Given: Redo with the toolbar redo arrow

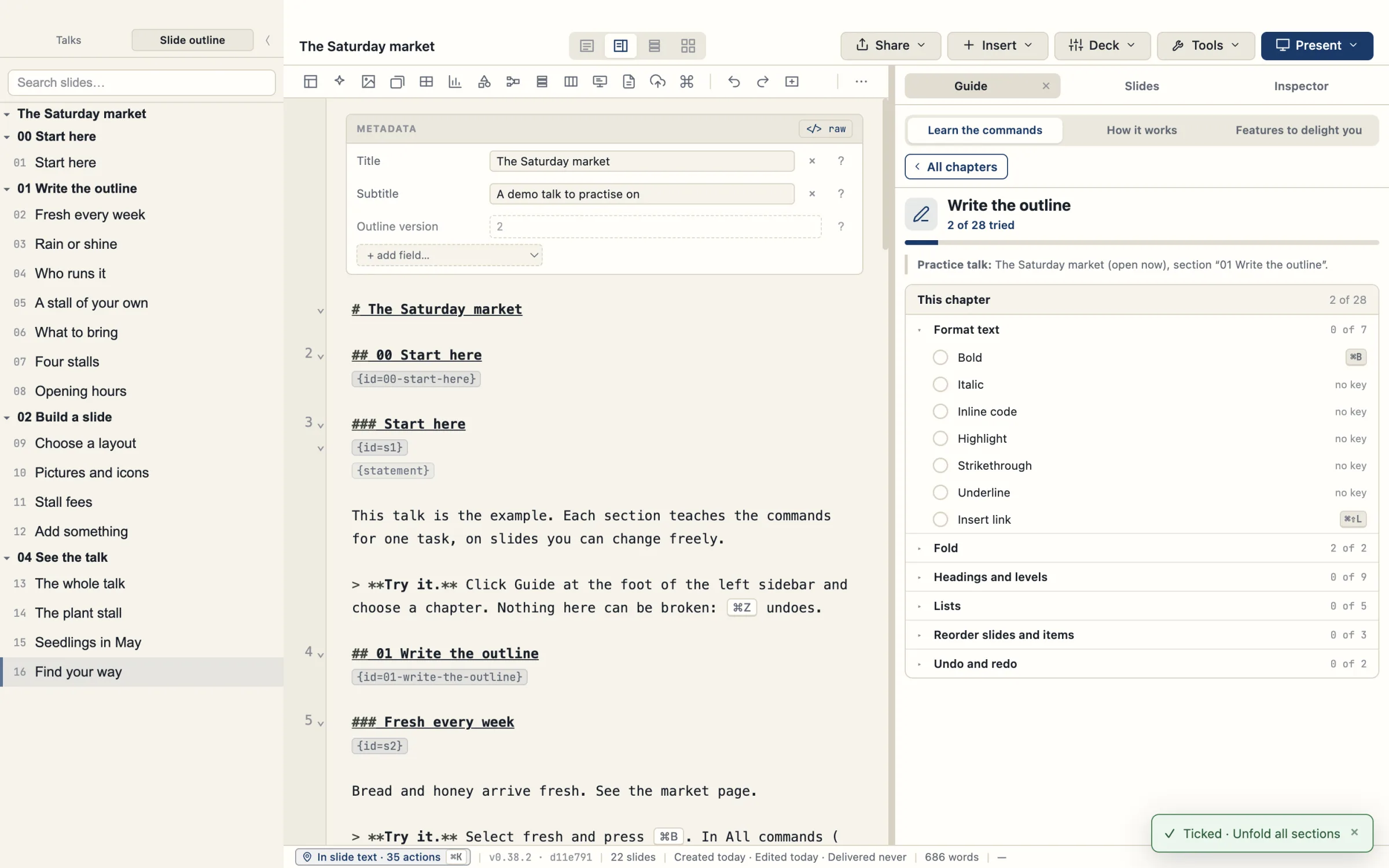Looking at the screenshot, I should (x=763, y=82).
